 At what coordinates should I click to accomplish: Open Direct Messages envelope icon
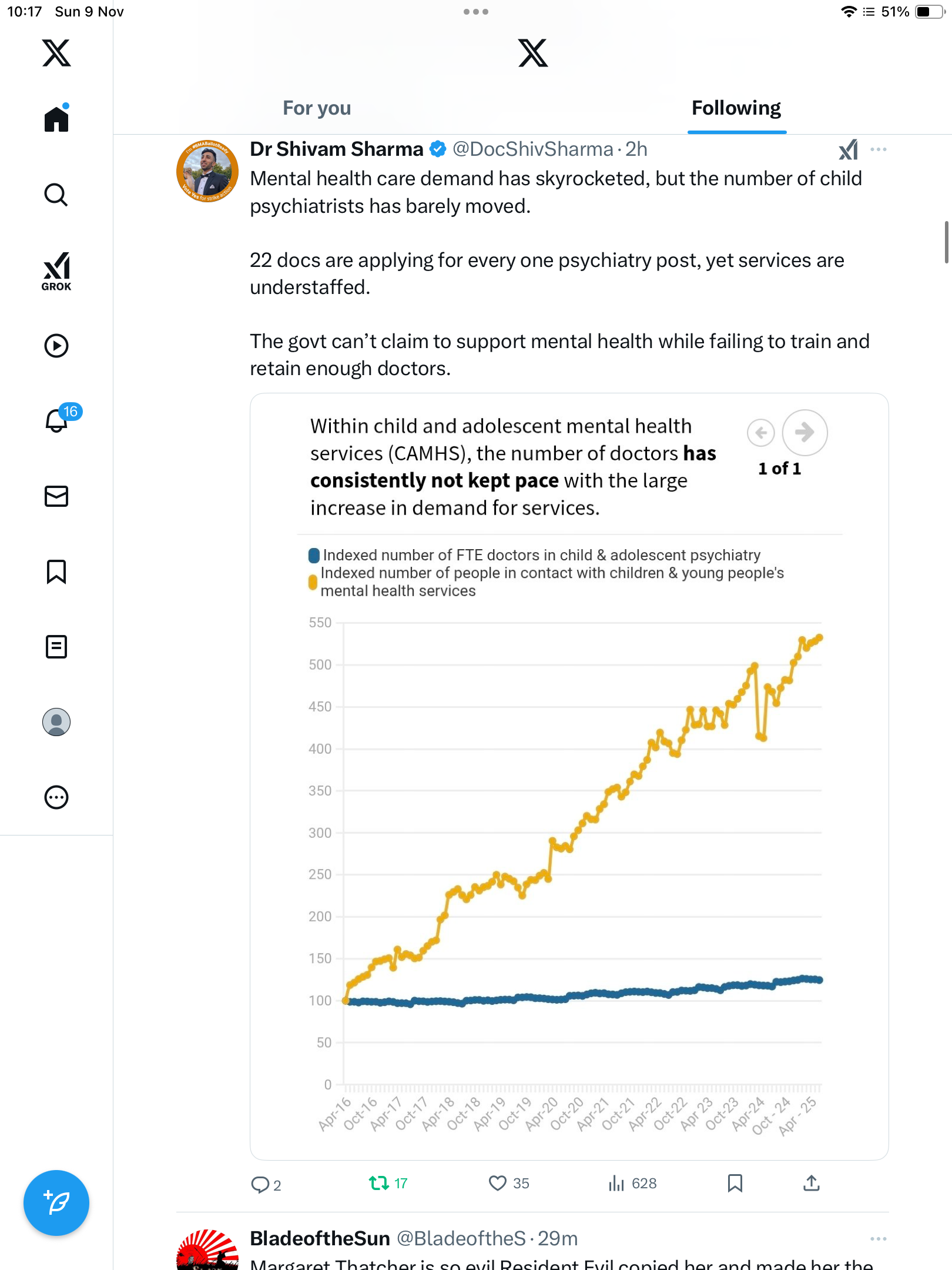pos(56,496)
